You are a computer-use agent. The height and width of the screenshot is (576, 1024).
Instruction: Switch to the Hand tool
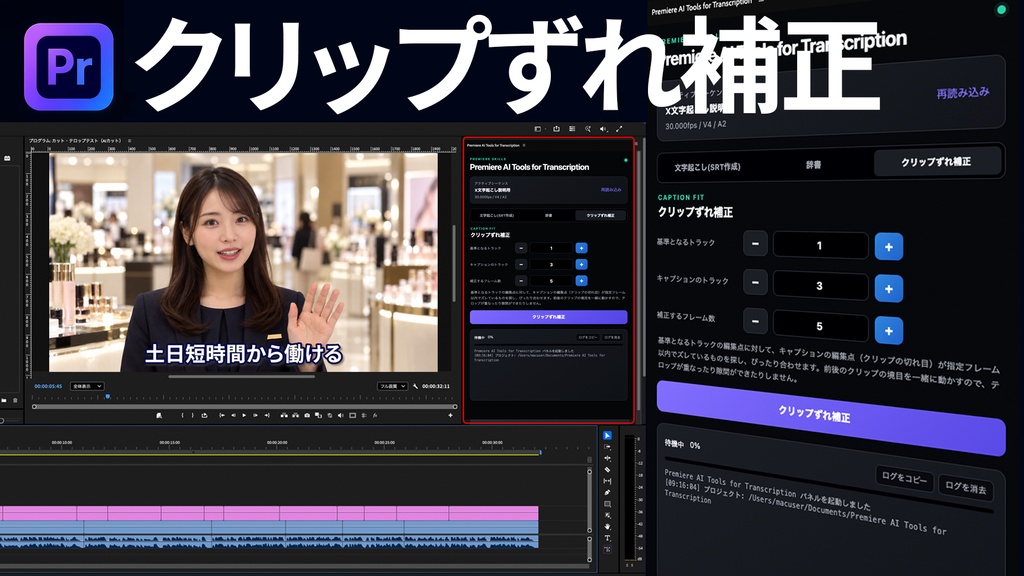point(607,526)
